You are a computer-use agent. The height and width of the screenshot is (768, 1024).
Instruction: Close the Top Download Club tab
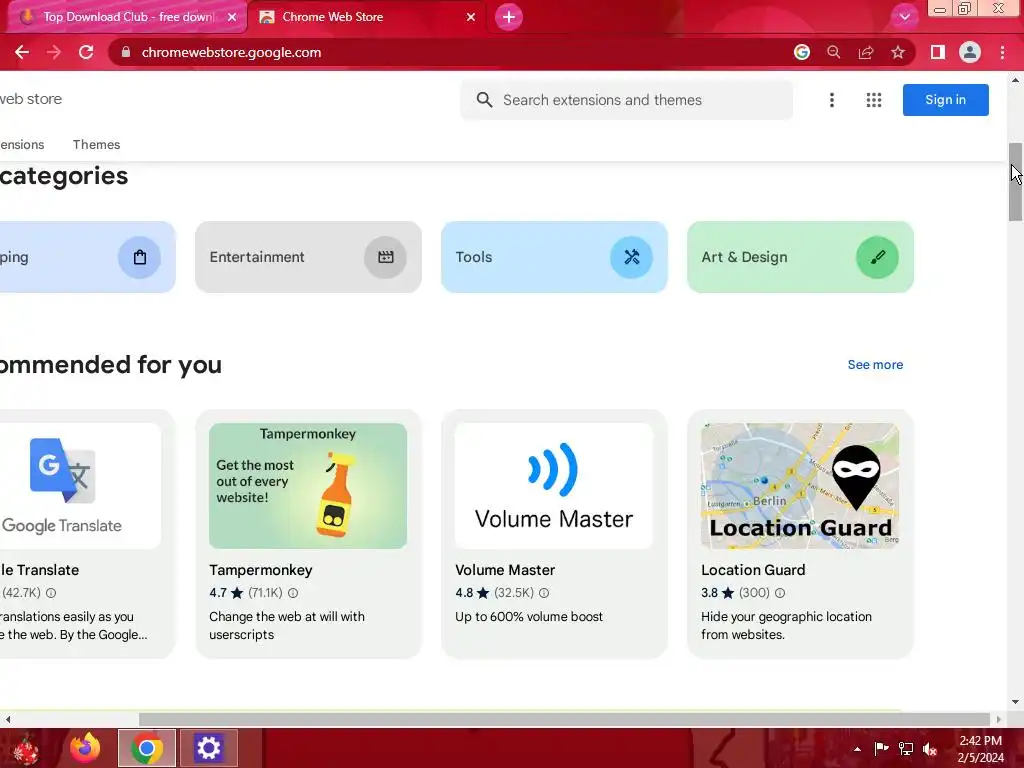232,17
